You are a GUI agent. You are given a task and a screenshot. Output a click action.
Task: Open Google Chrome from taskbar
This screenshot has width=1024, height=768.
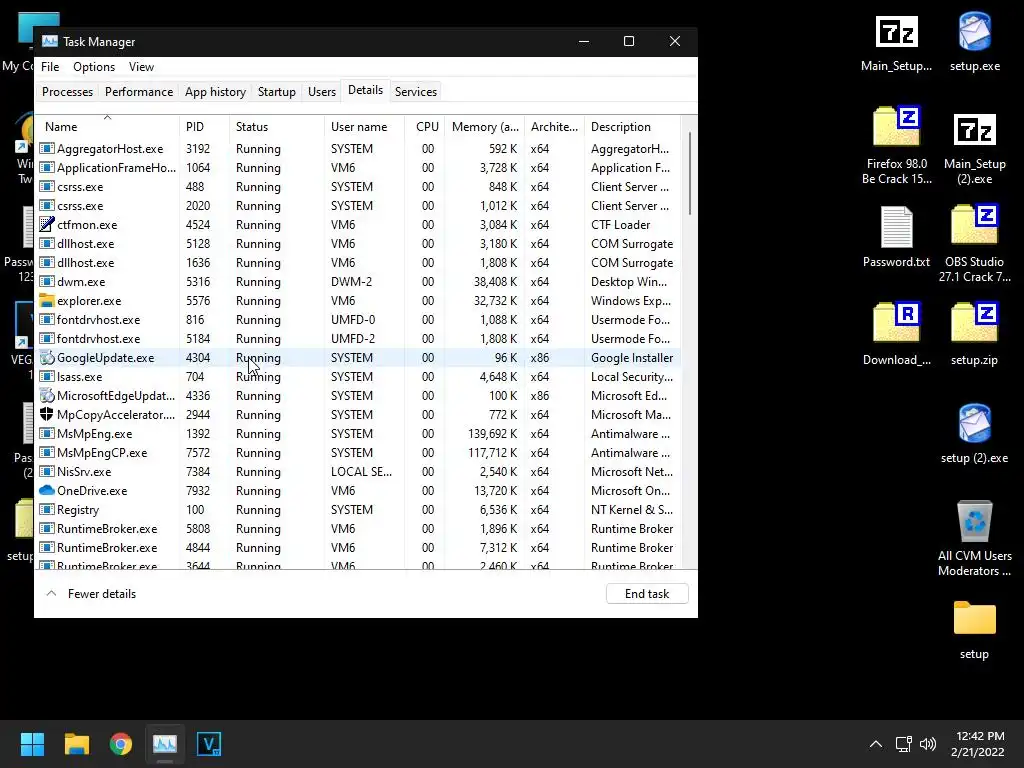121,744
